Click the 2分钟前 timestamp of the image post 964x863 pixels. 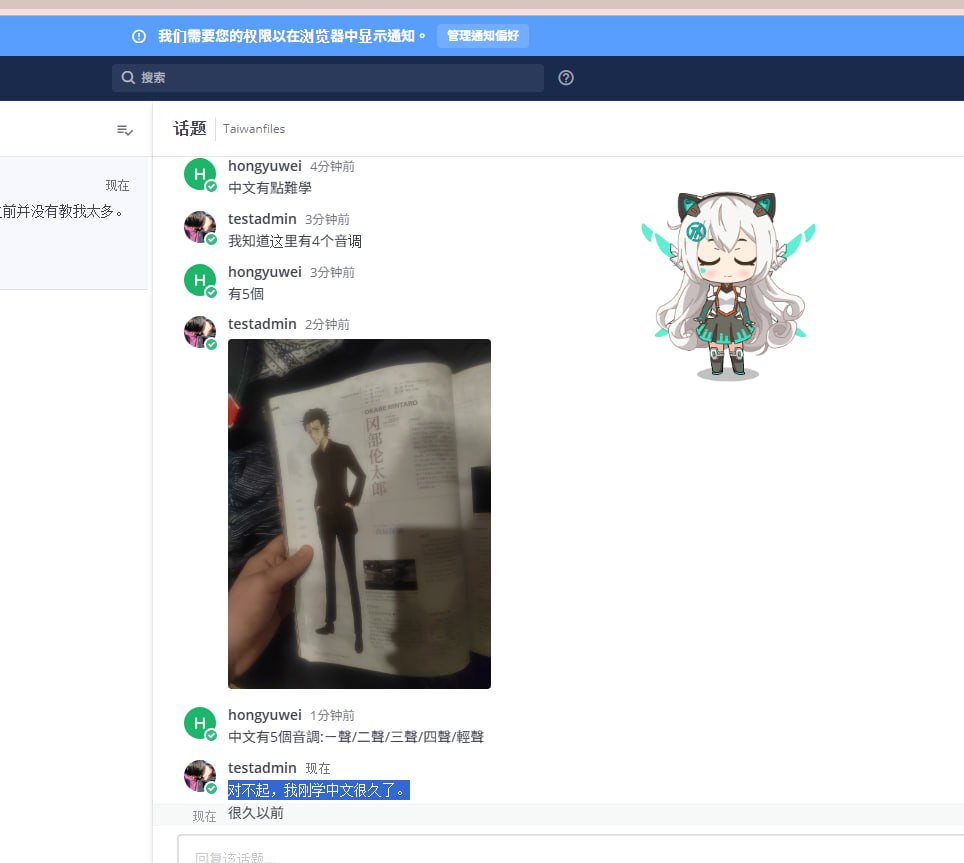click(x=327, y=324)
